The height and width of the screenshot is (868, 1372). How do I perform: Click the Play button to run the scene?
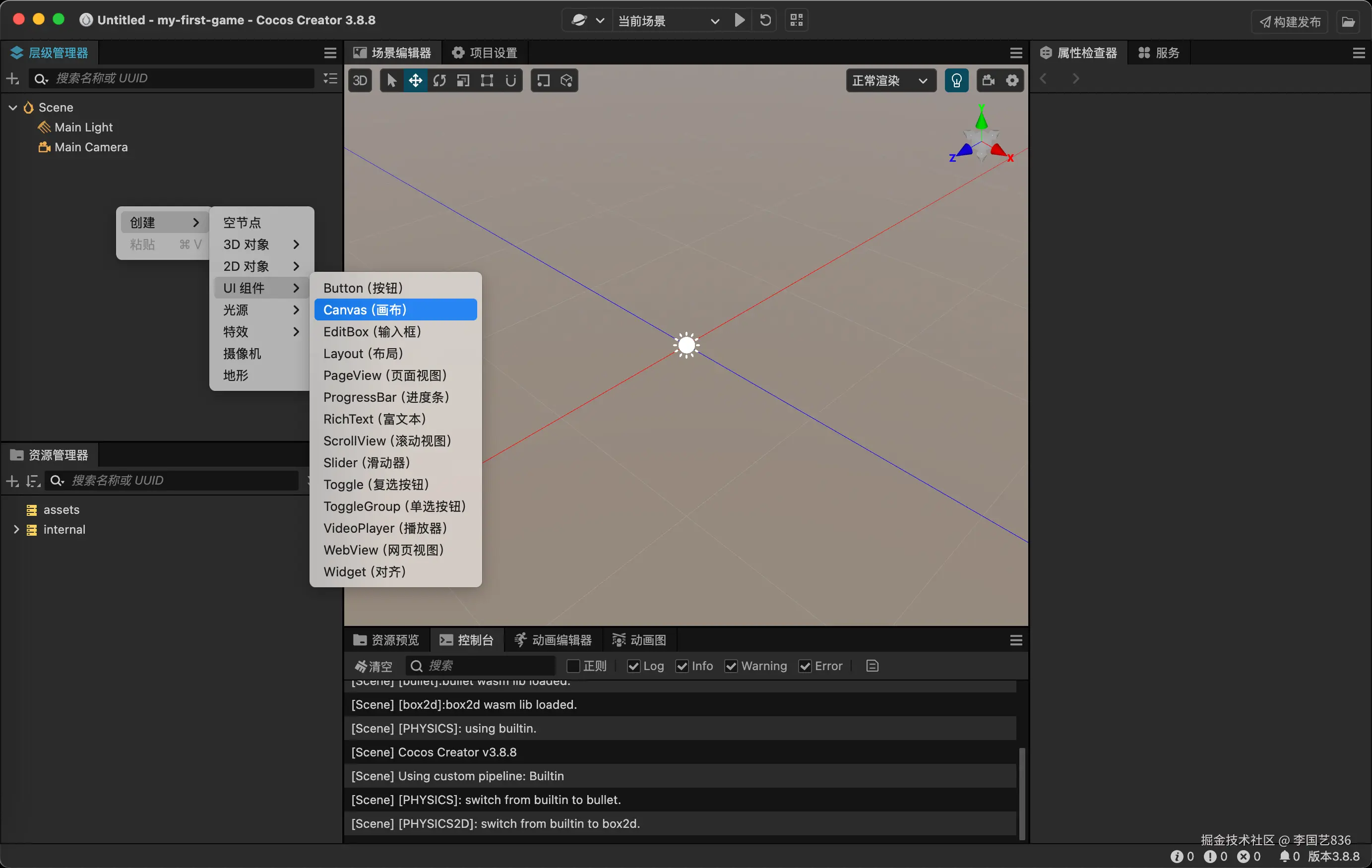tap(739, 20)
